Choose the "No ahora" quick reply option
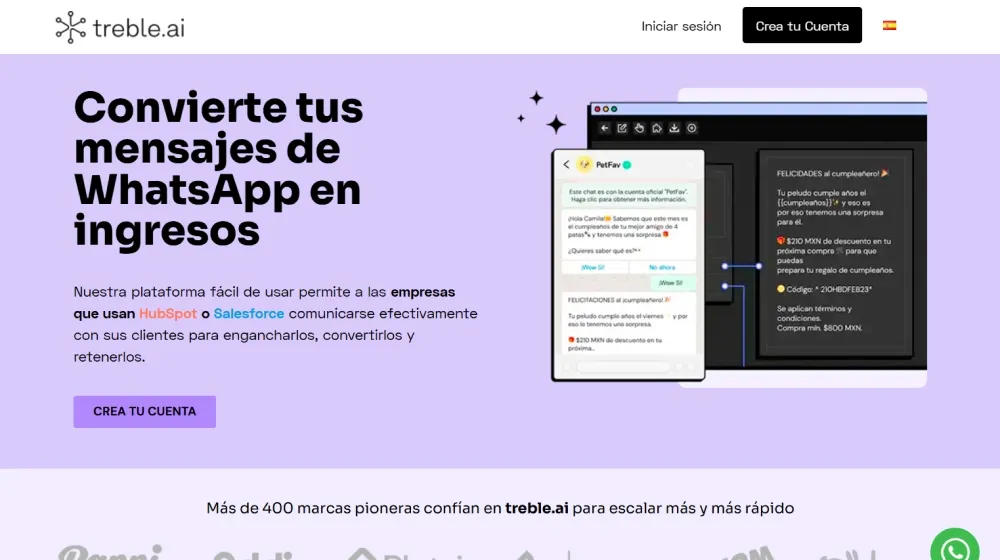Viewport: 1000px width, 560px height. (662, 267)
